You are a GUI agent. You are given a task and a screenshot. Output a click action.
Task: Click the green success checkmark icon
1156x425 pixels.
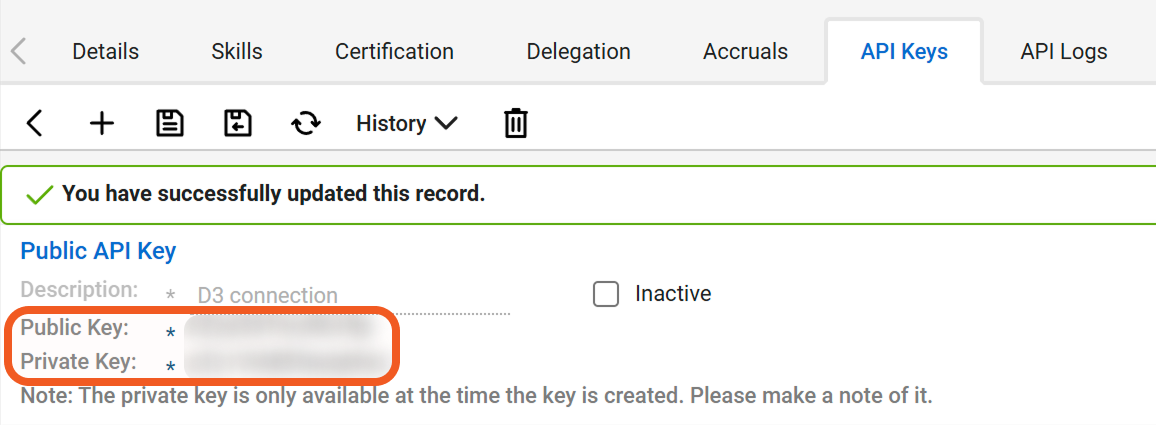[40, 194]
